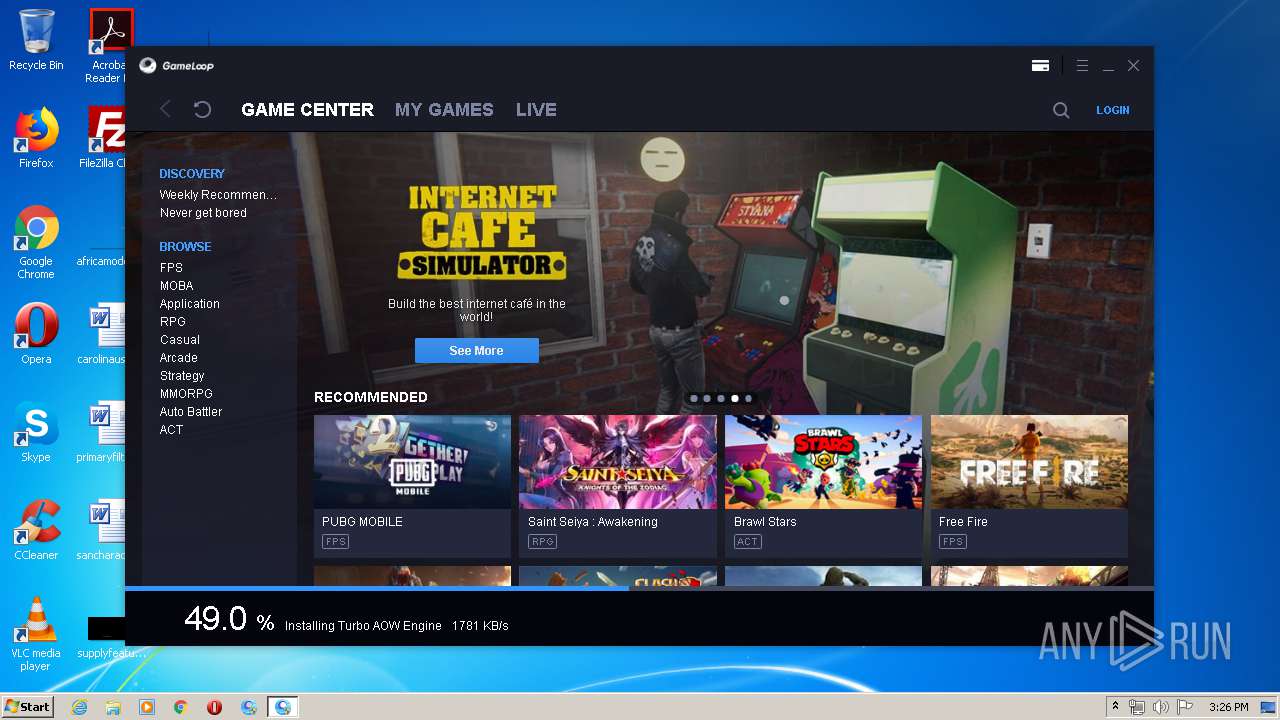Click the RECOMMENDED section heading
The image size is (1280, 720).
pyautogui.click(x=371, y=397)
